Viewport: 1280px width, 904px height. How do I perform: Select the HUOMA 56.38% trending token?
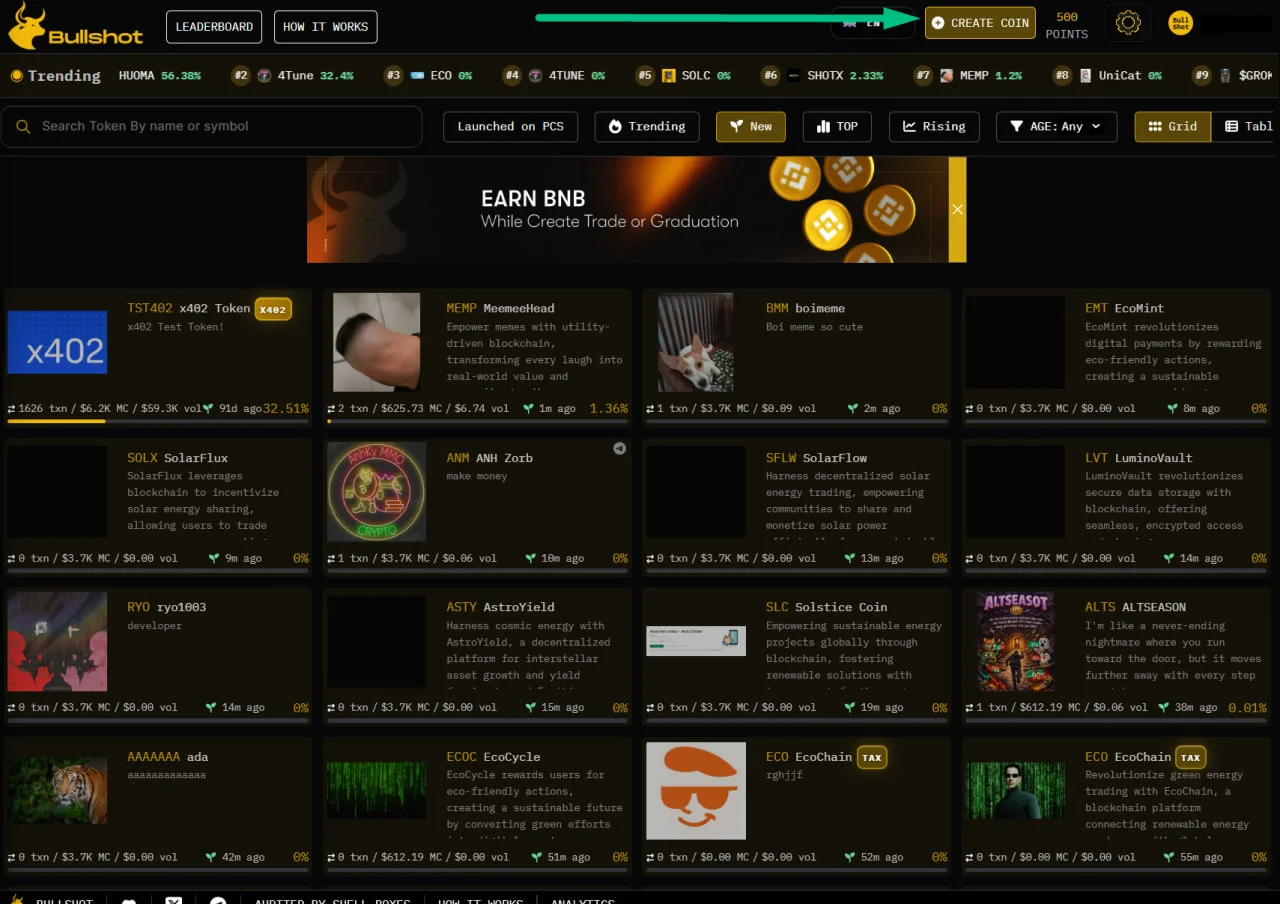coord(160,75)
